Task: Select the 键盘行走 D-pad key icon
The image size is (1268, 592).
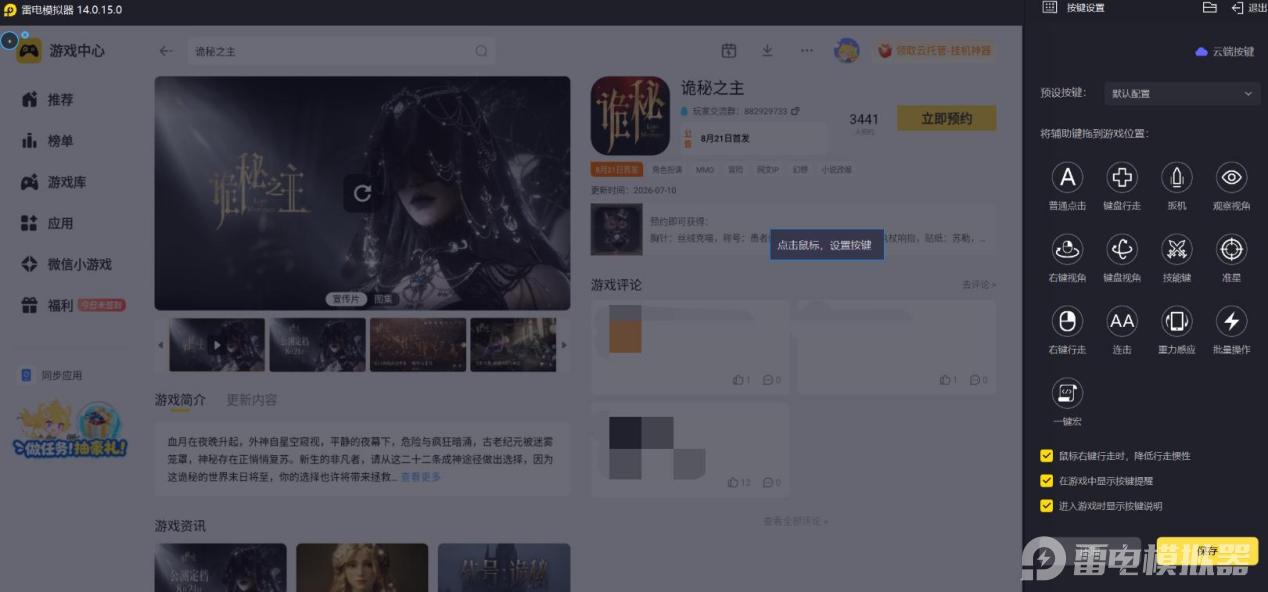Action: [x=1122, y=178]
